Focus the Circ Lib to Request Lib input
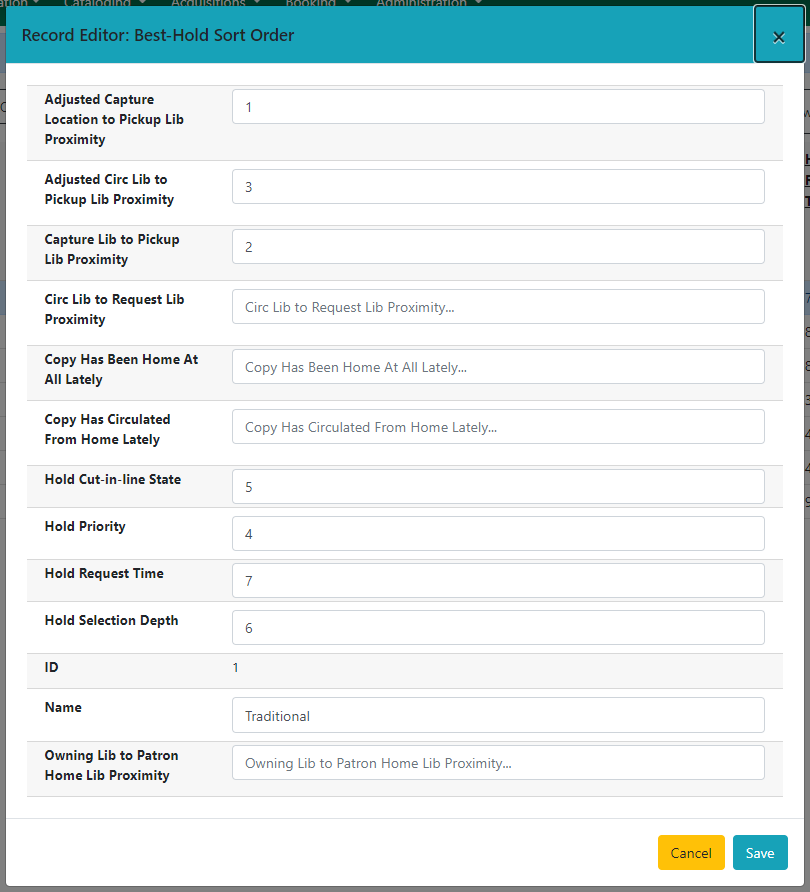Screen dimensions: 810x892 pyautogui.click(x=497, y=306)
